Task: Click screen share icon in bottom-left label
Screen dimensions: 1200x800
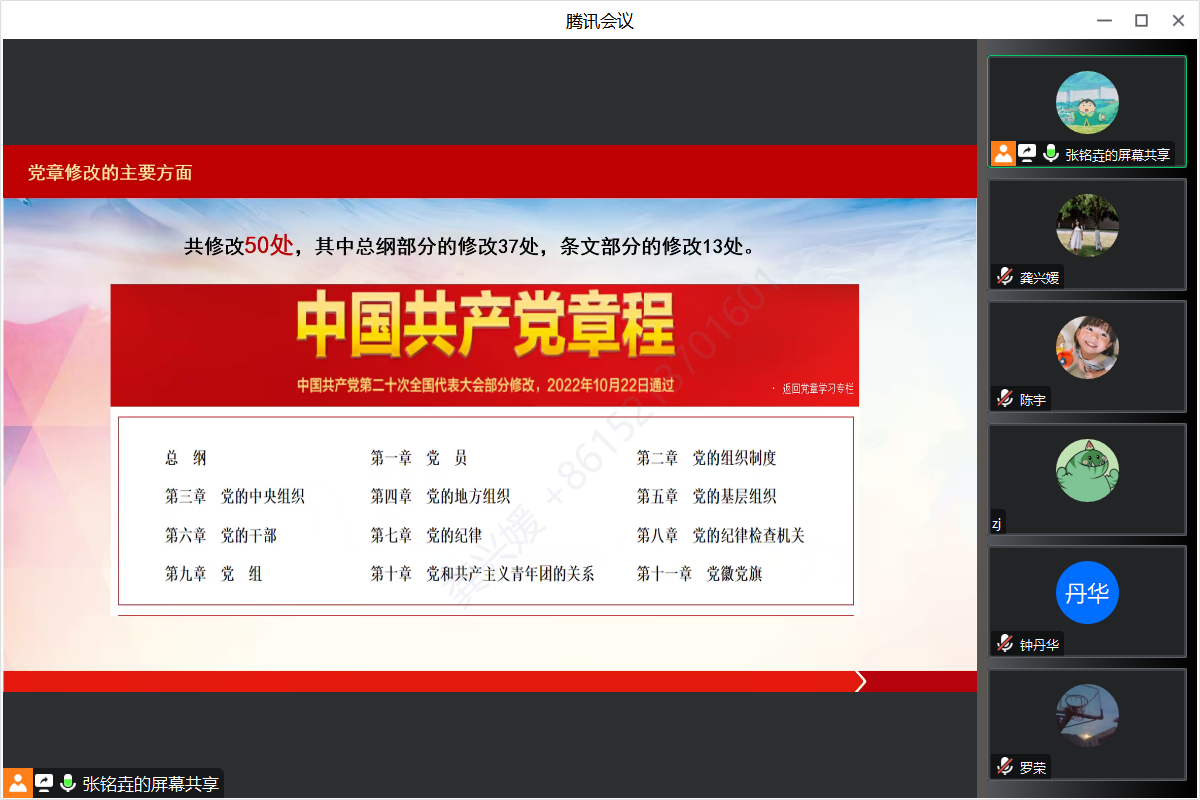Action: pos(44,783)
